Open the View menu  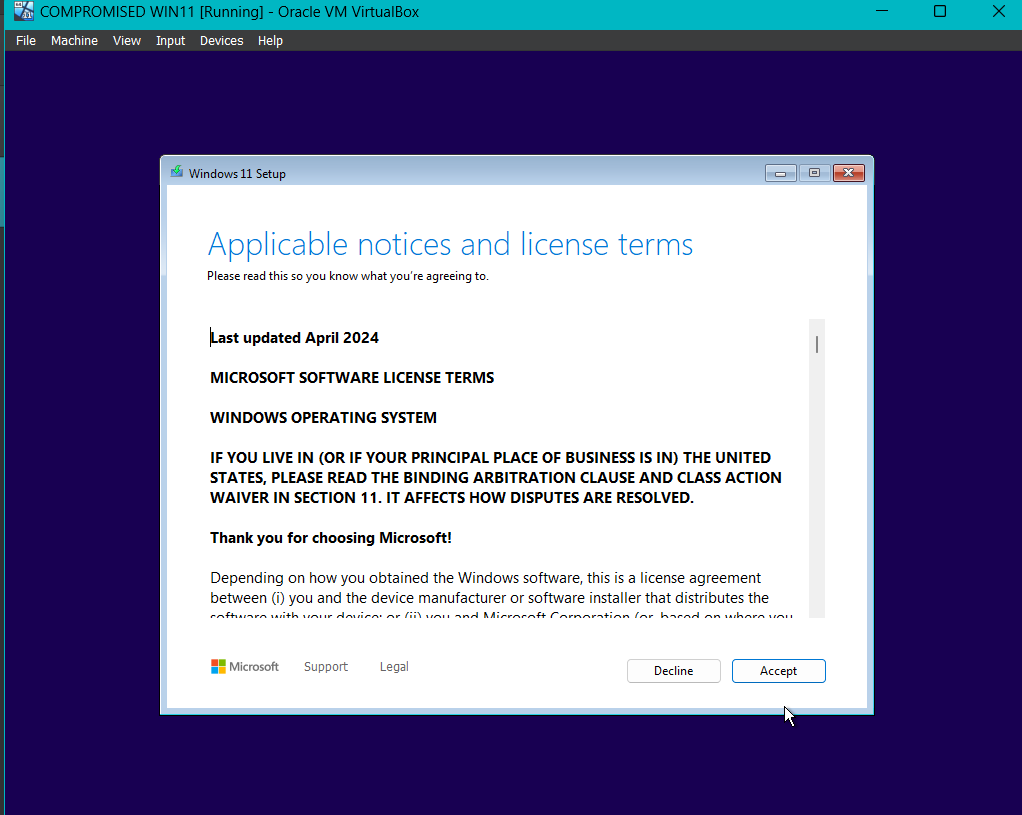click(x=126, y=40)
